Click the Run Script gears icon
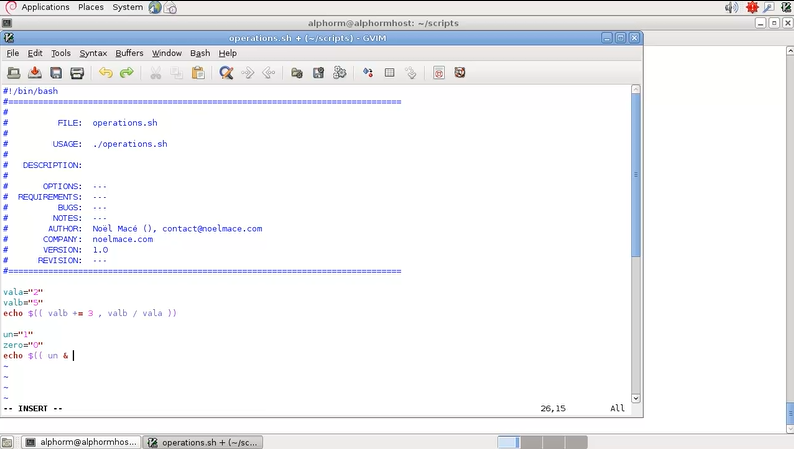 [340, 73]
